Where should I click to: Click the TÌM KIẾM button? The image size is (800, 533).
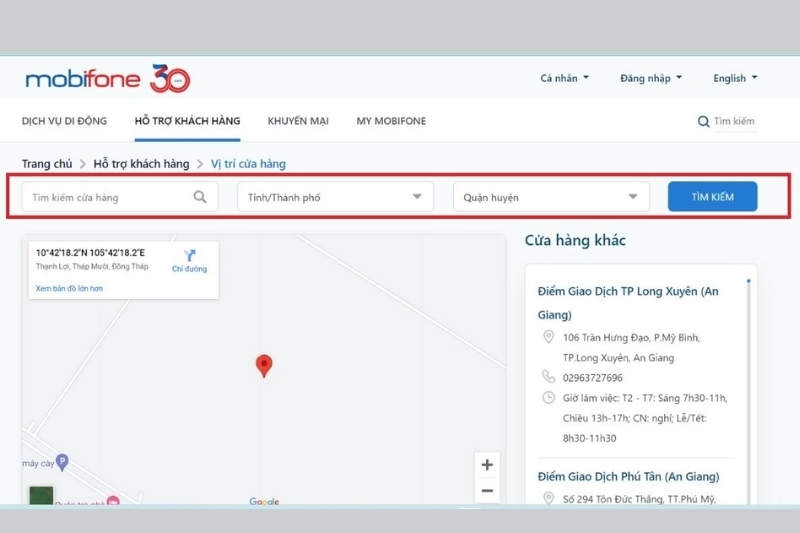(712, 197)
